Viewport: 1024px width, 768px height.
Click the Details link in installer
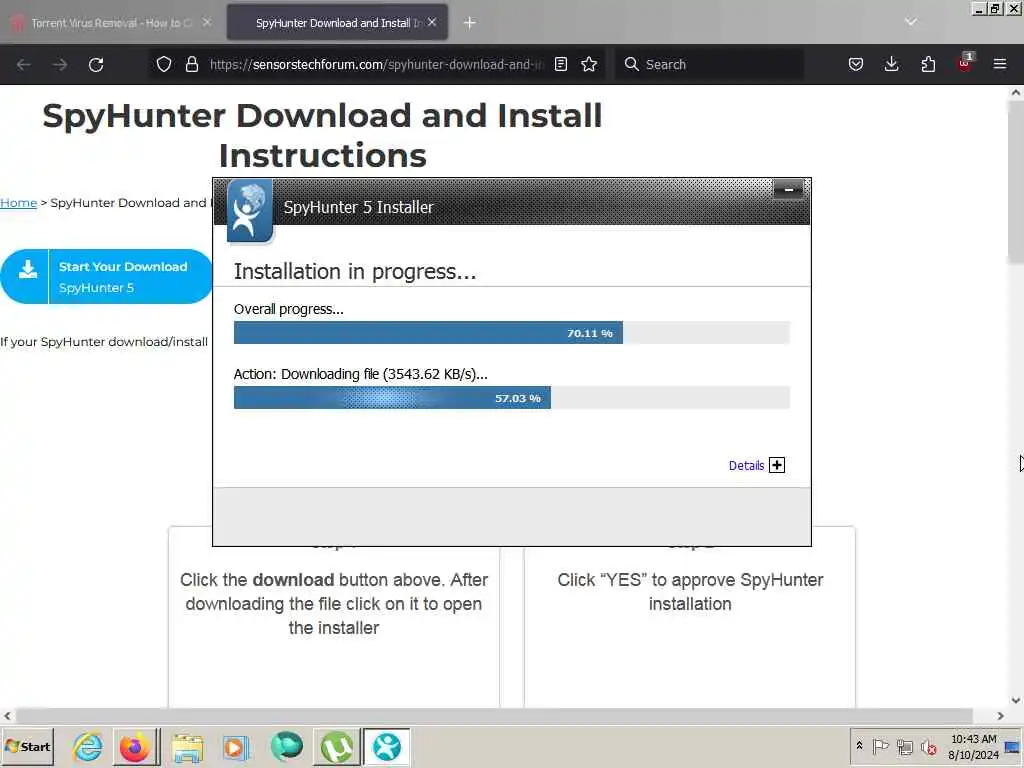(x=746, y=466)
